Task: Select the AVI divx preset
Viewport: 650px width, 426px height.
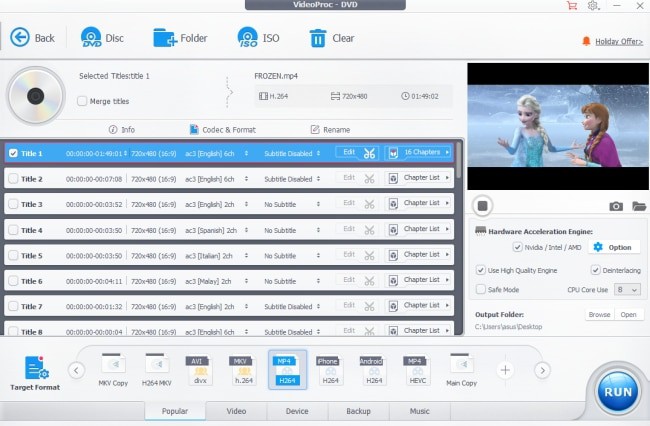Action: click(x=200, y=370)
